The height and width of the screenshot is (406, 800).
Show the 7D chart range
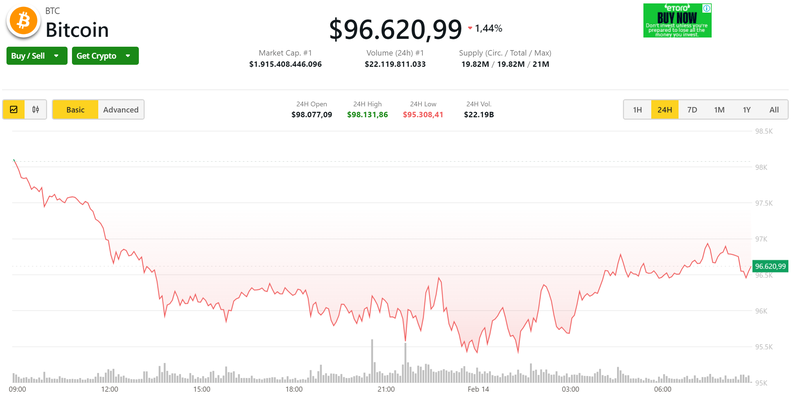pos(692,109)
